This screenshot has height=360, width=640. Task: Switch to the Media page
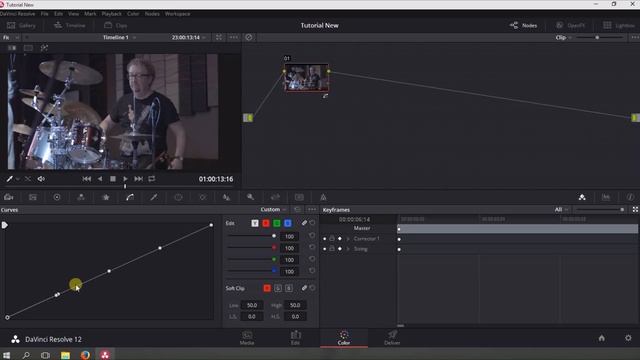(247, 338)
